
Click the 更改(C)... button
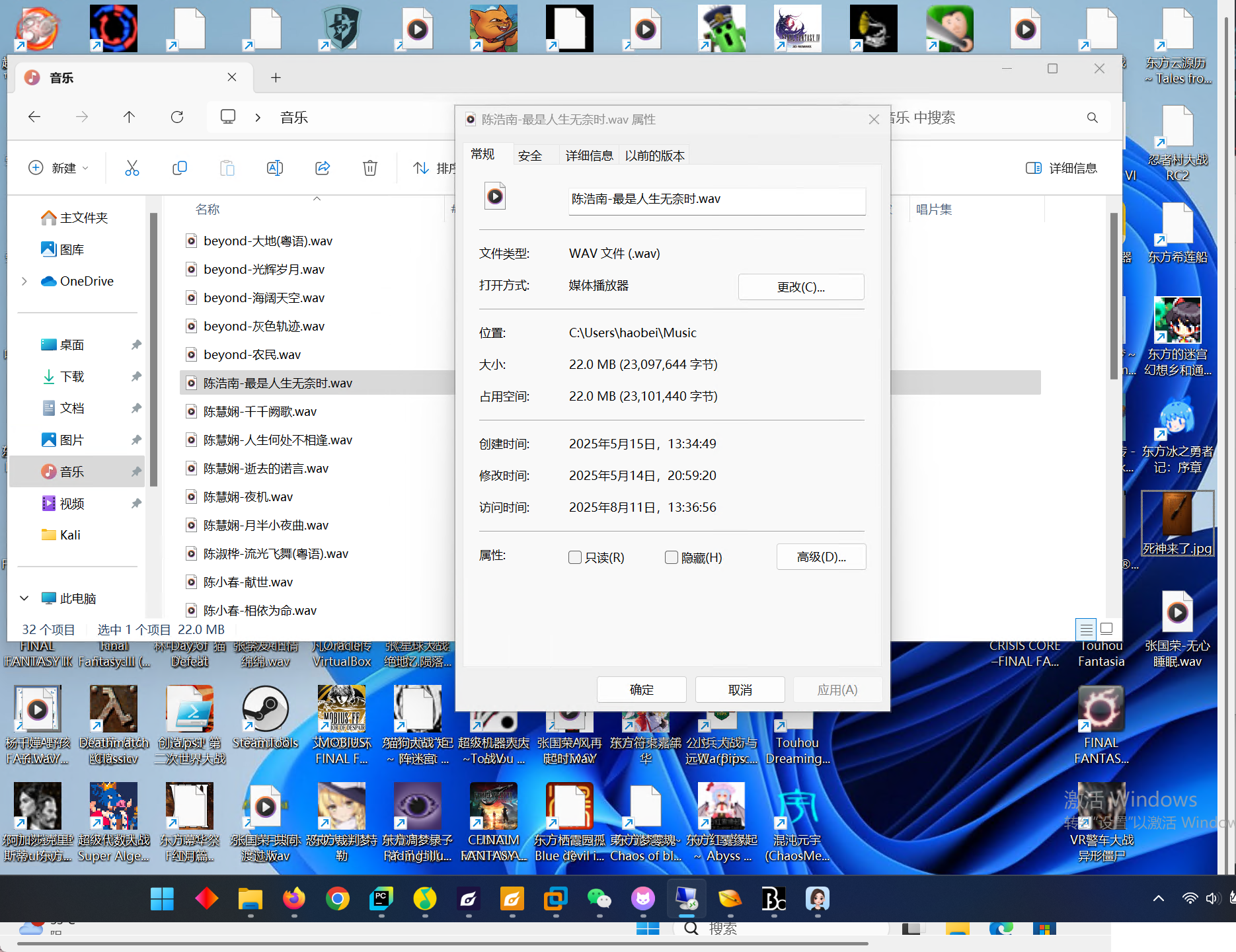(x=801, y=287)
